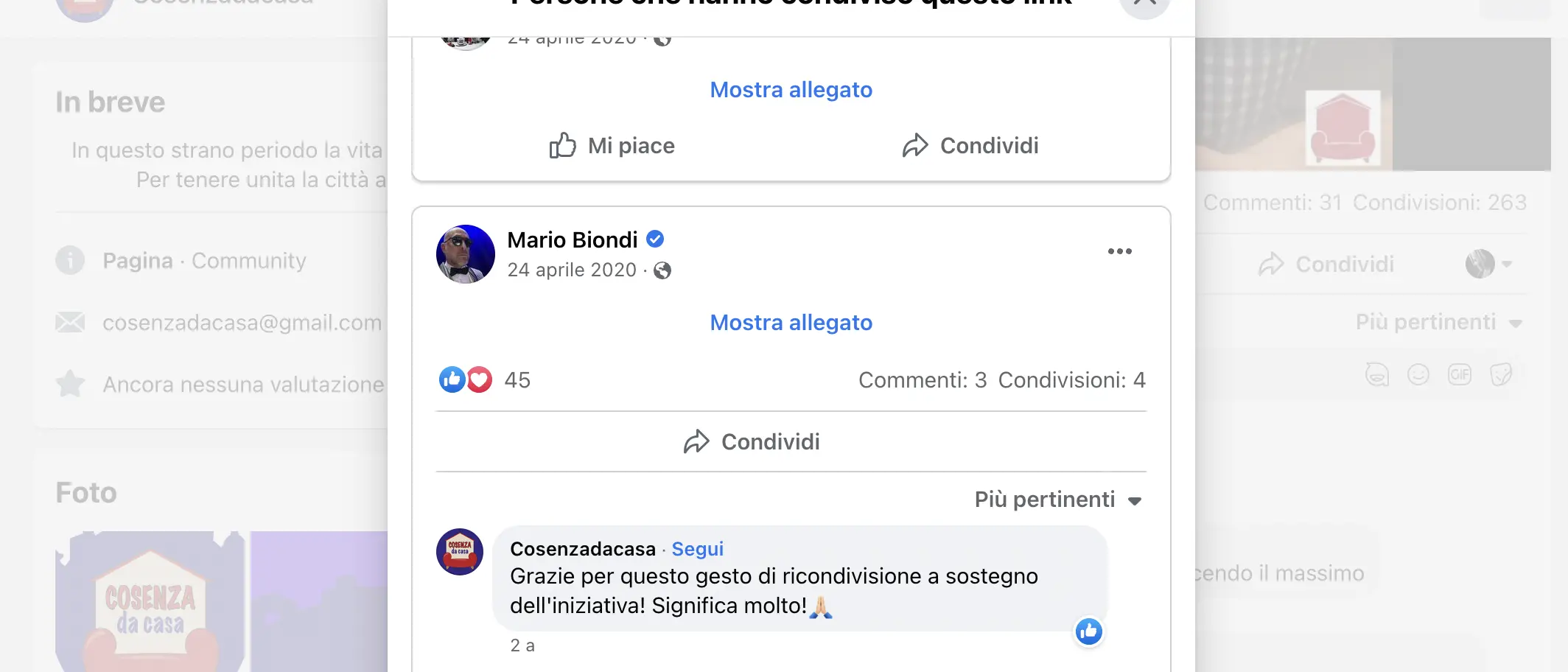Click the verified badge next to Mario Biondi

pos(654,239)
